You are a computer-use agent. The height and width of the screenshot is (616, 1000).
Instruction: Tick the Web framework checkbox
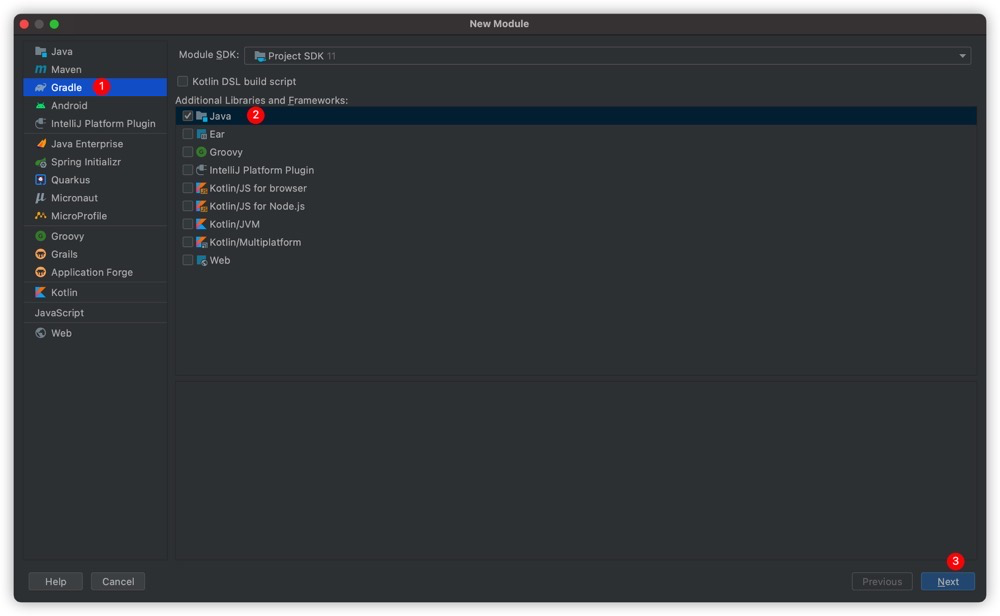pos(188,260)
